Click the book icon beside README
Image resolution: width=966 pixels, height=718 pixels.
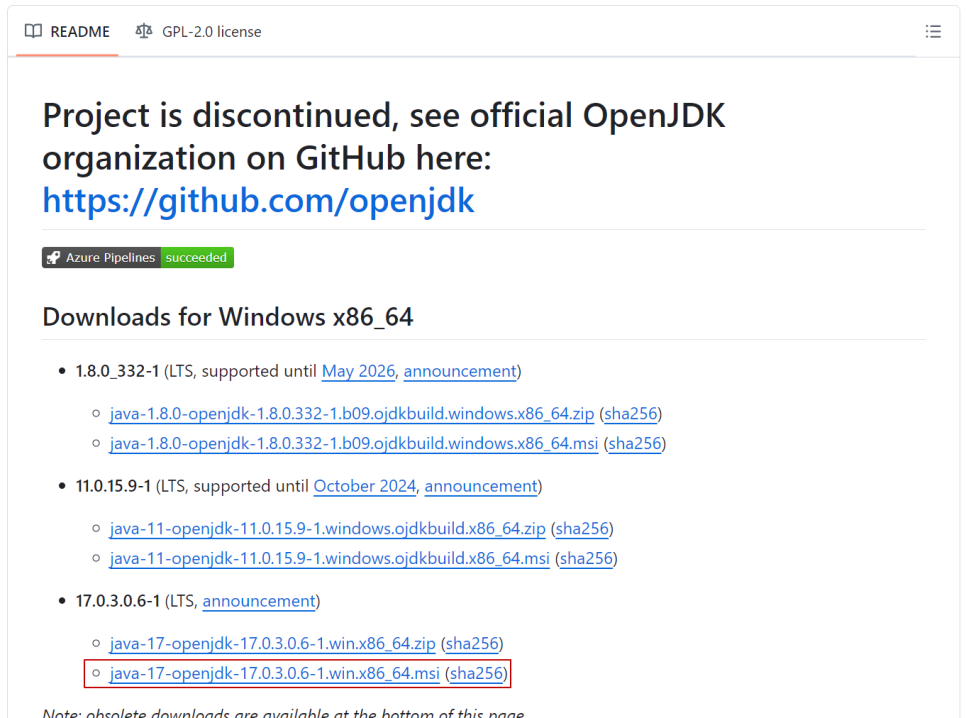click(x=33, y=31)
